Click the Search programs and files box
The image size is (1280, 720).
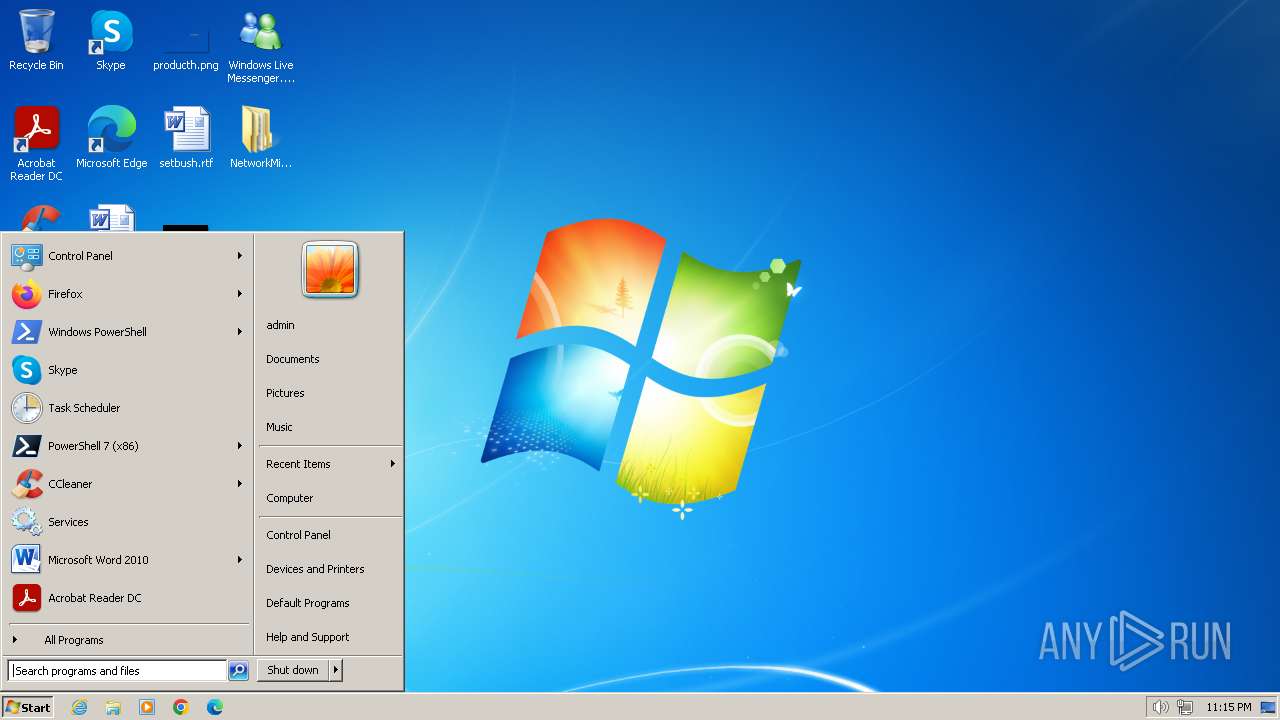tap(117, 671)
